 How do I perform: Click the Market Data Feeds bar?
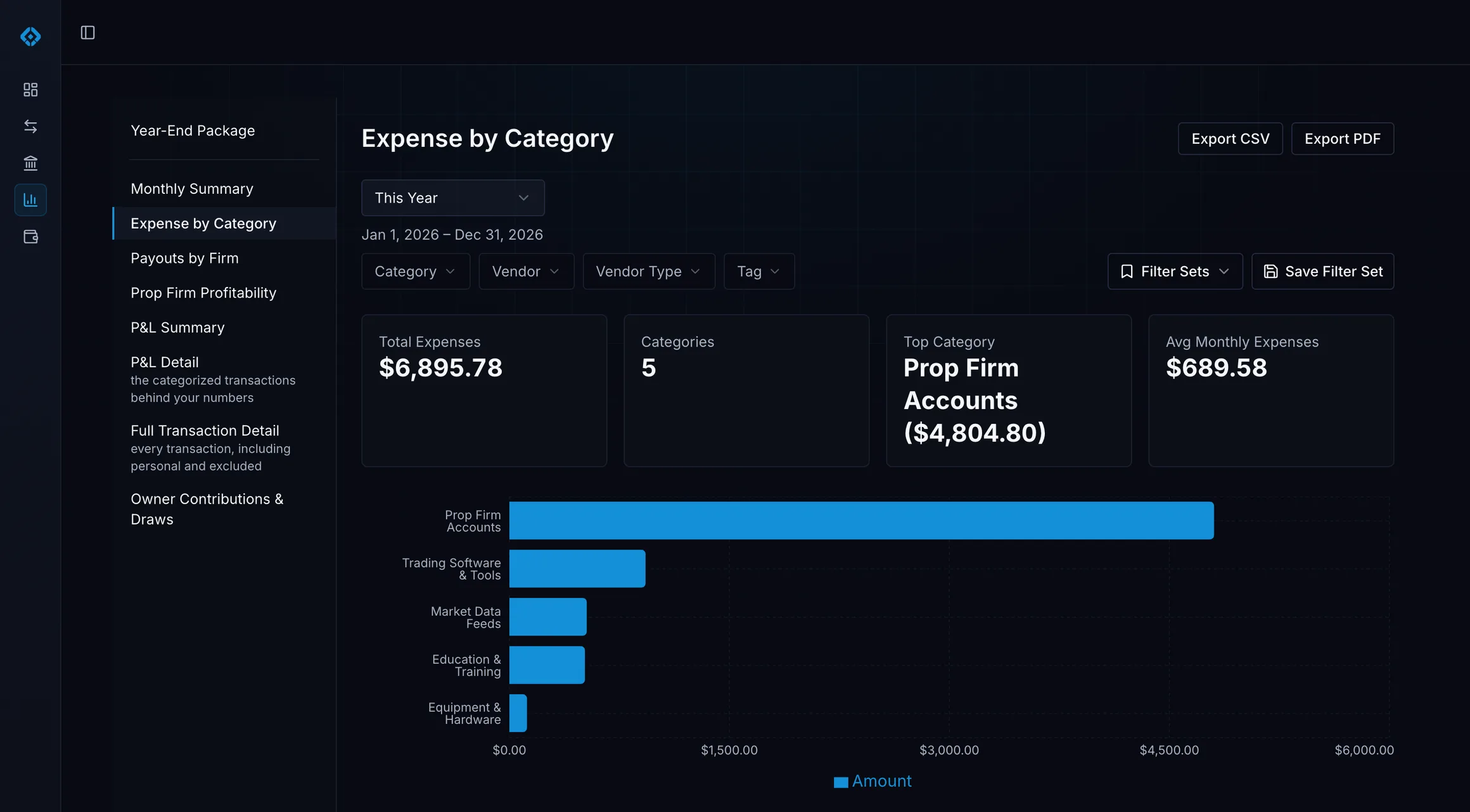pyautogui.click(x=548, y=617)
